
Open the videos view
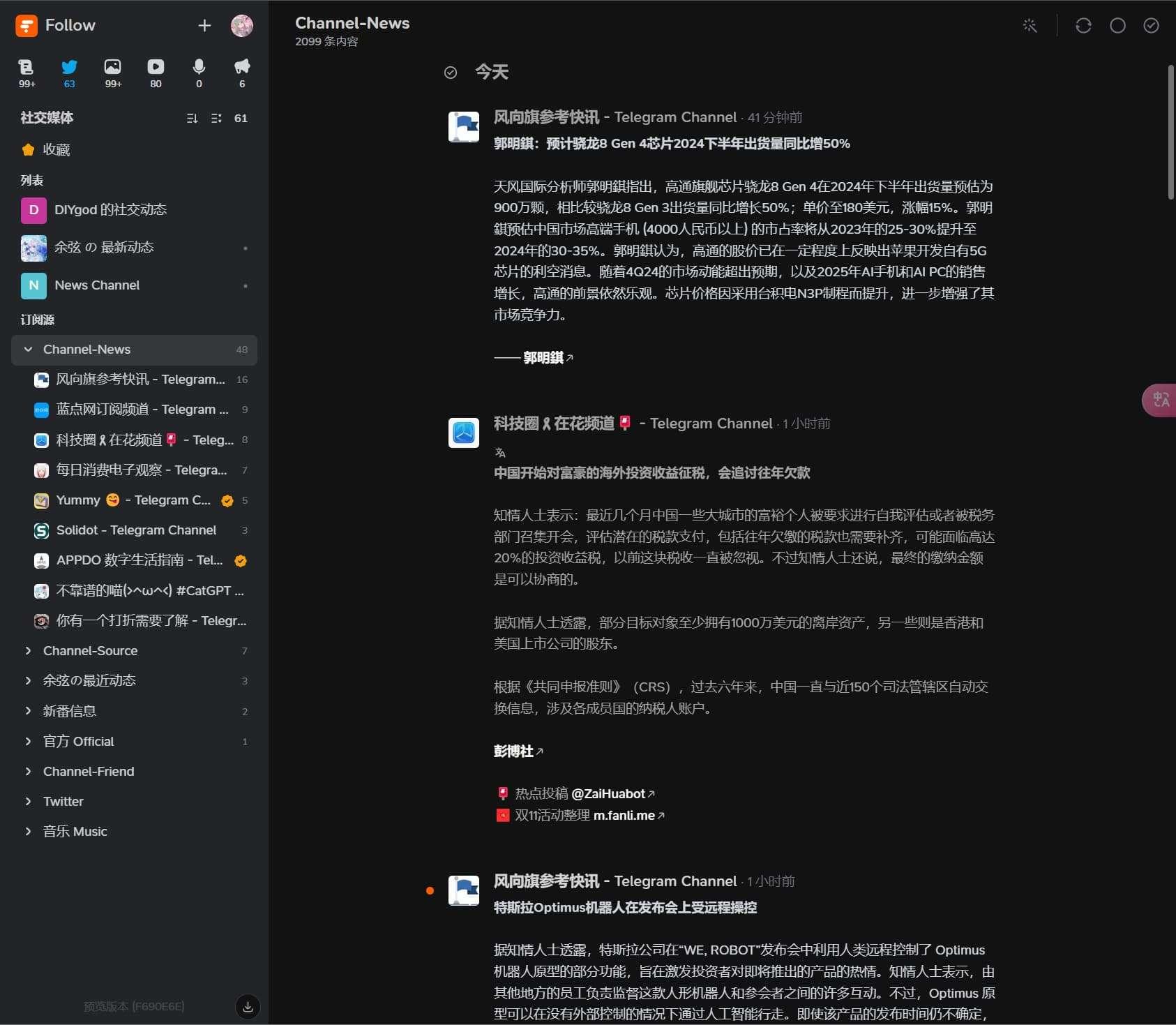tap(156, 68)
